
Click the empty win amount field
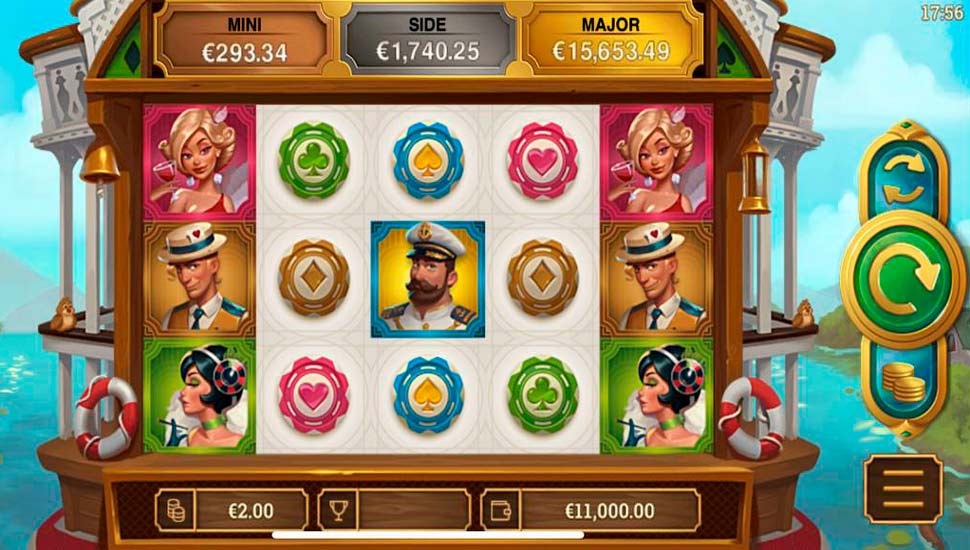[x=415, y=511]
